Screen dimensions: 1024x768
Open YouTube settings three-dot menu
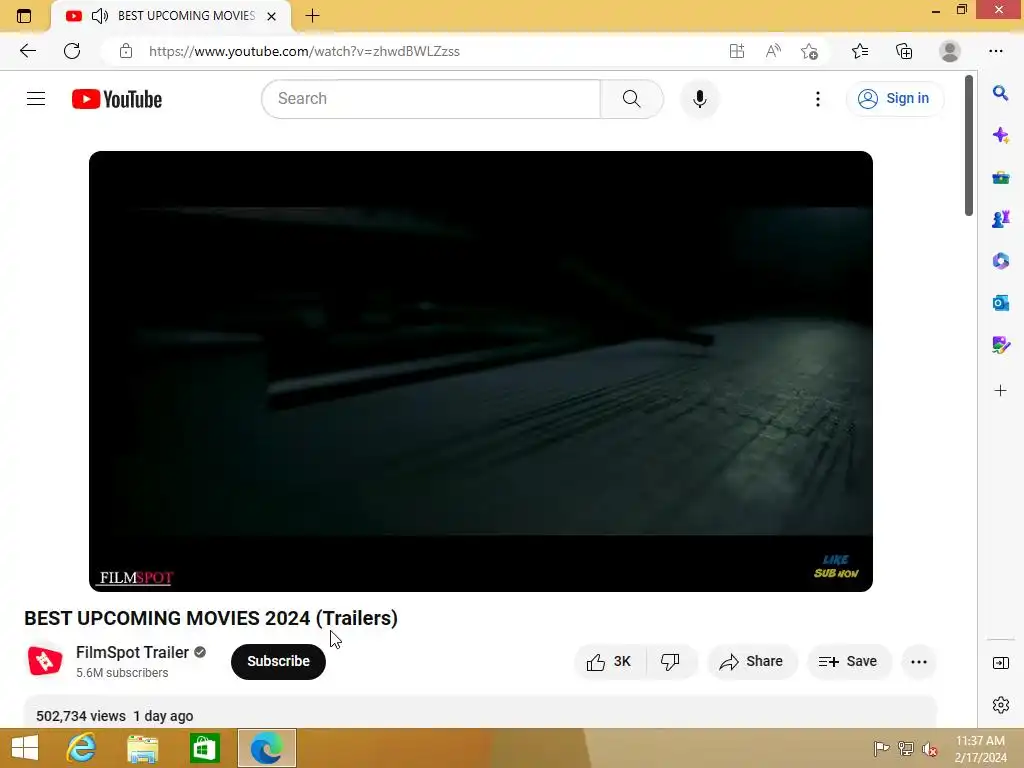click(818, 99)
